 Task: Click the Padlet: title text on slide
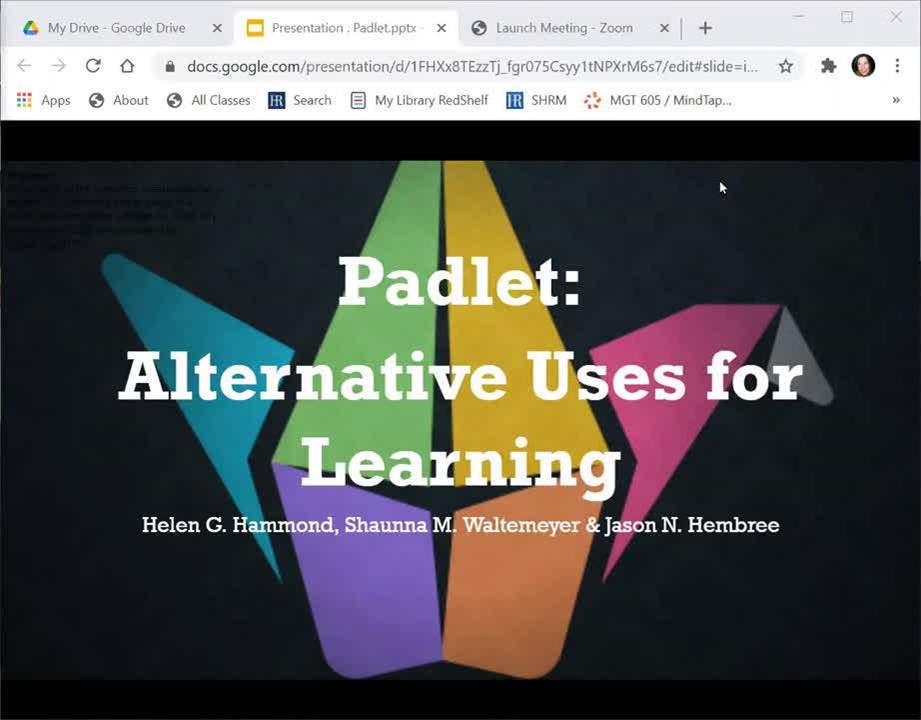pos(460,282)
